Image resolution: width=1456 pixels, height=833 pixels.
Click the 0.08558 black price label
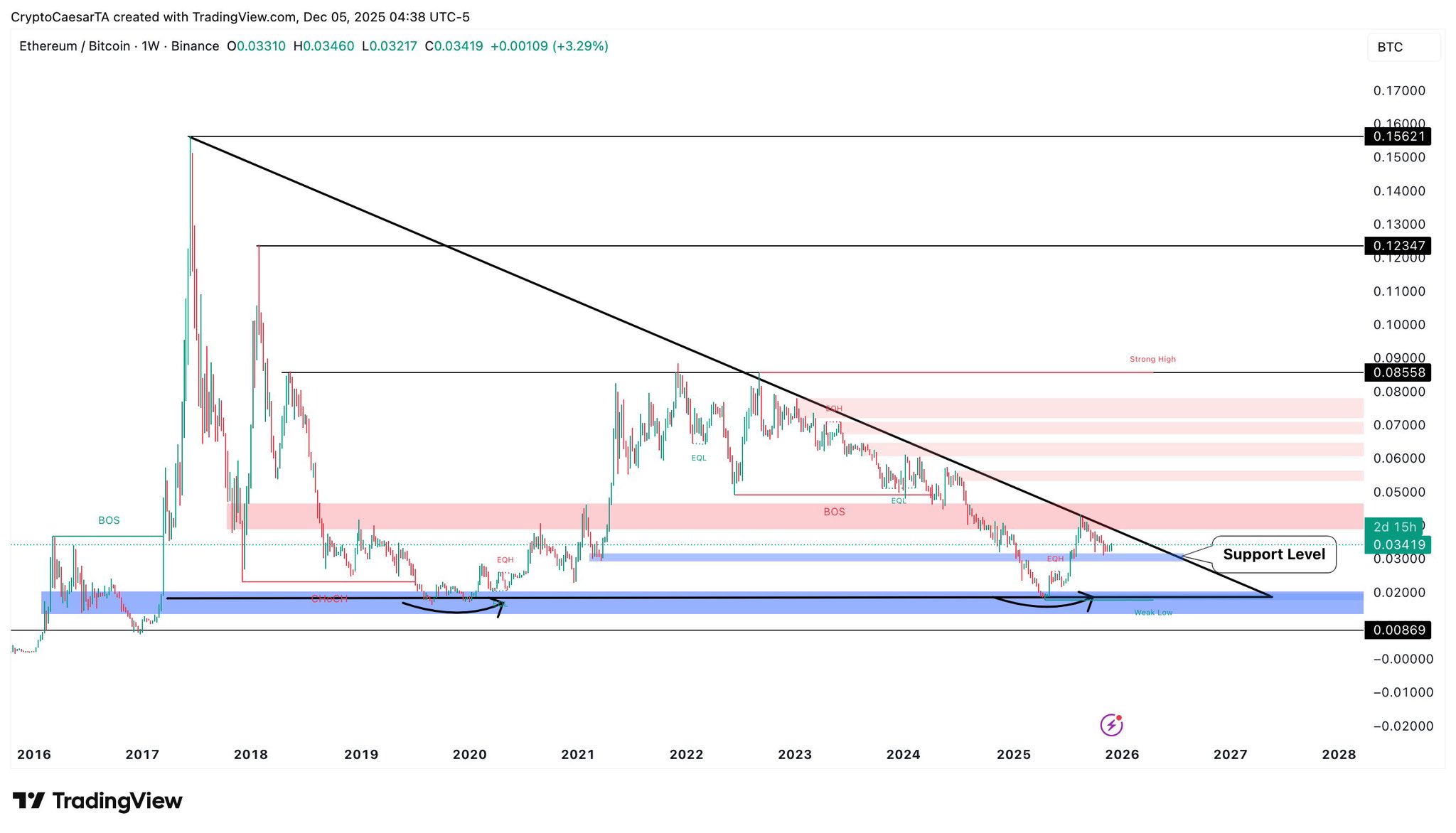point(1398,372)
